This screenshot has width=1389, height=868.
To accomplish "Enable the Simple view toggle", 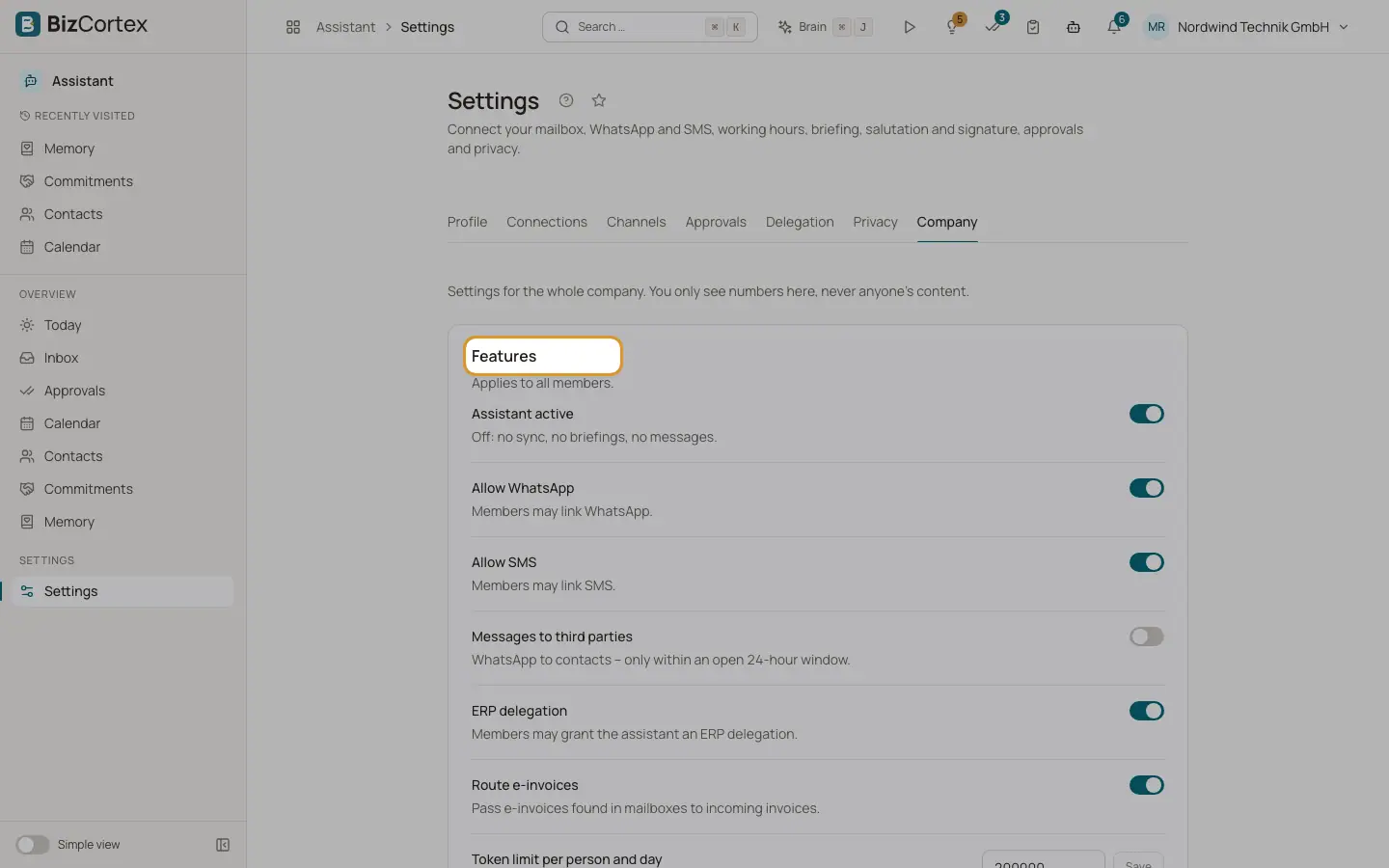I will click(32, 845).
